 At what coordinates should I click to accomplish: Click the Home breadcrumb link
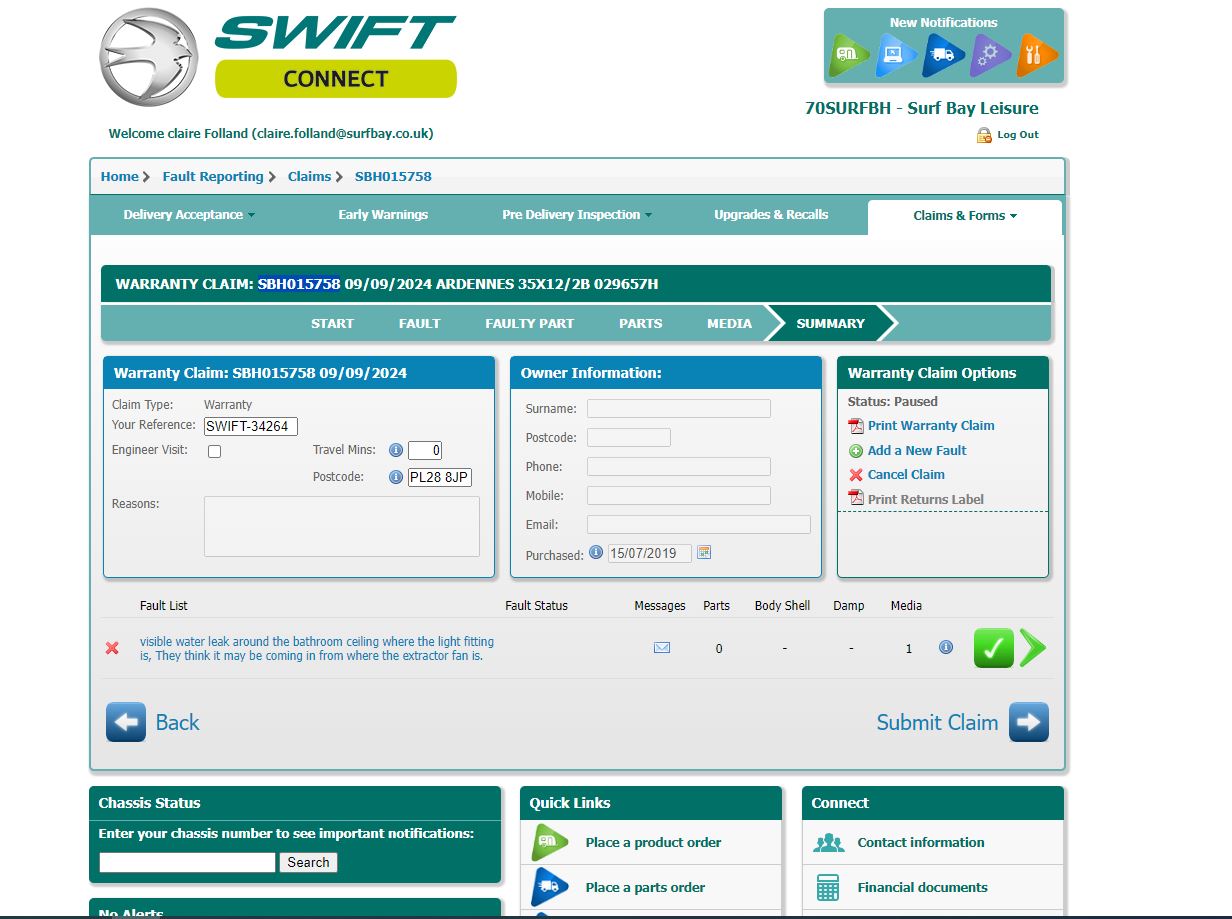click(x=120, y=177)
